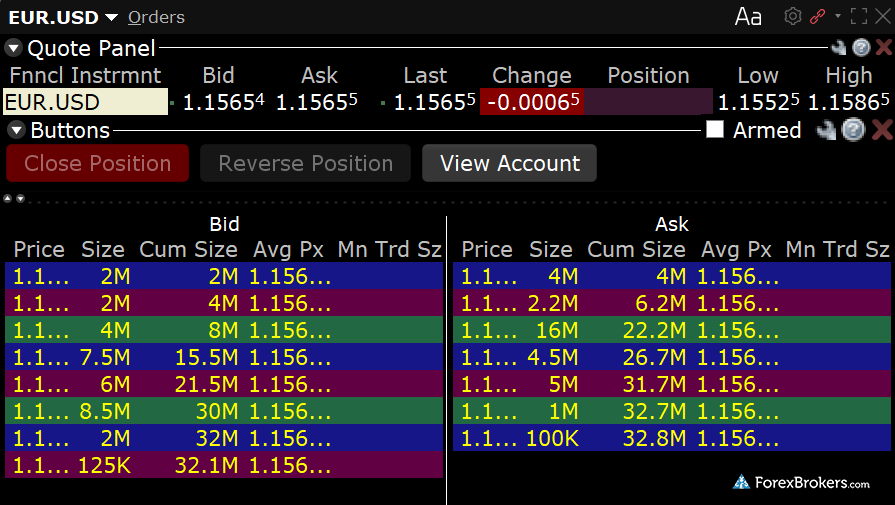Select the 8.5M size bid row
895x505 pixels.
click(x=223, y=411)
